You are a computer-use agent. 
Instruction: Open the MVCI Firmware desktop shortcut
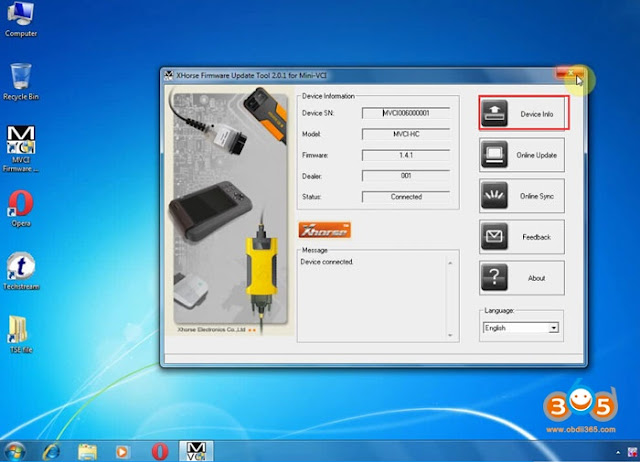20,149
